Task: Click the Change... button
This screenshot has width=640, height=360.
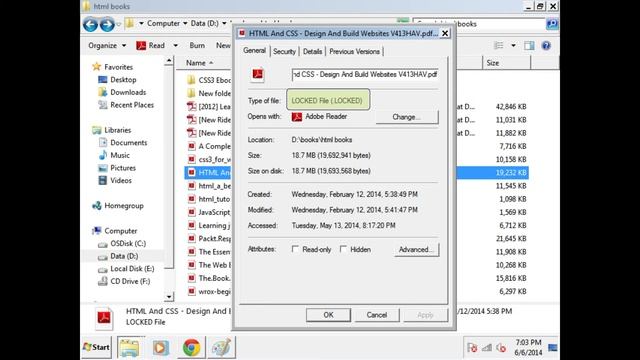Action: pos(407,117)
